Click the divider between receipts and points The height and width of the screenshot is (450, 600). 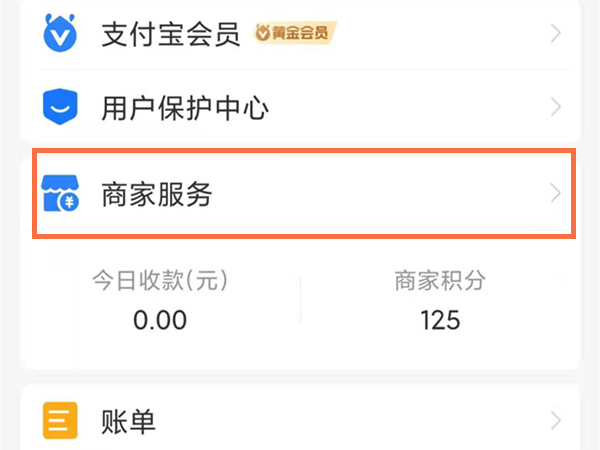pos(300,300)
